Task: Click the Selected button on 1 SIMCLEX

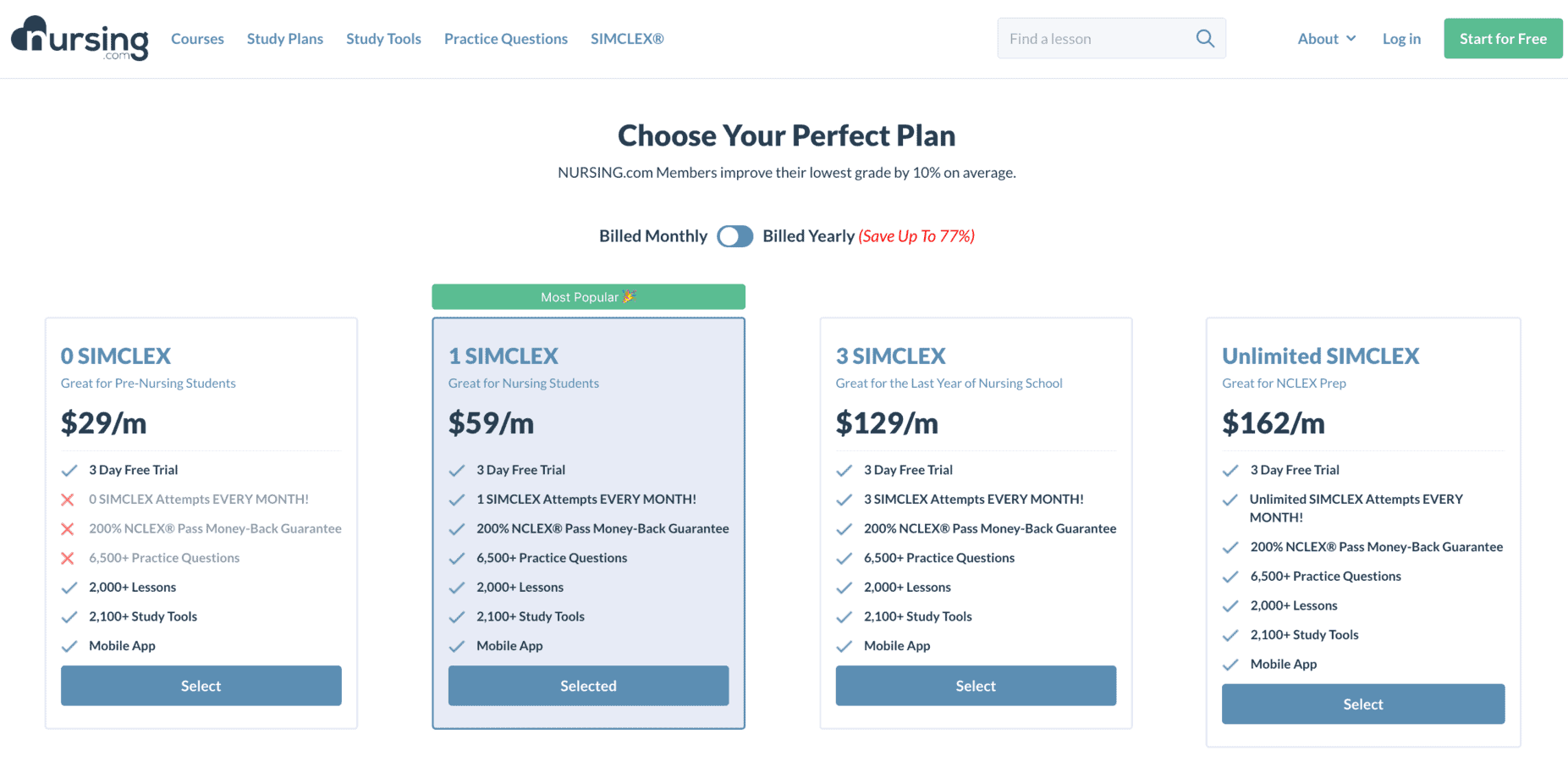Action: point(588,686)
